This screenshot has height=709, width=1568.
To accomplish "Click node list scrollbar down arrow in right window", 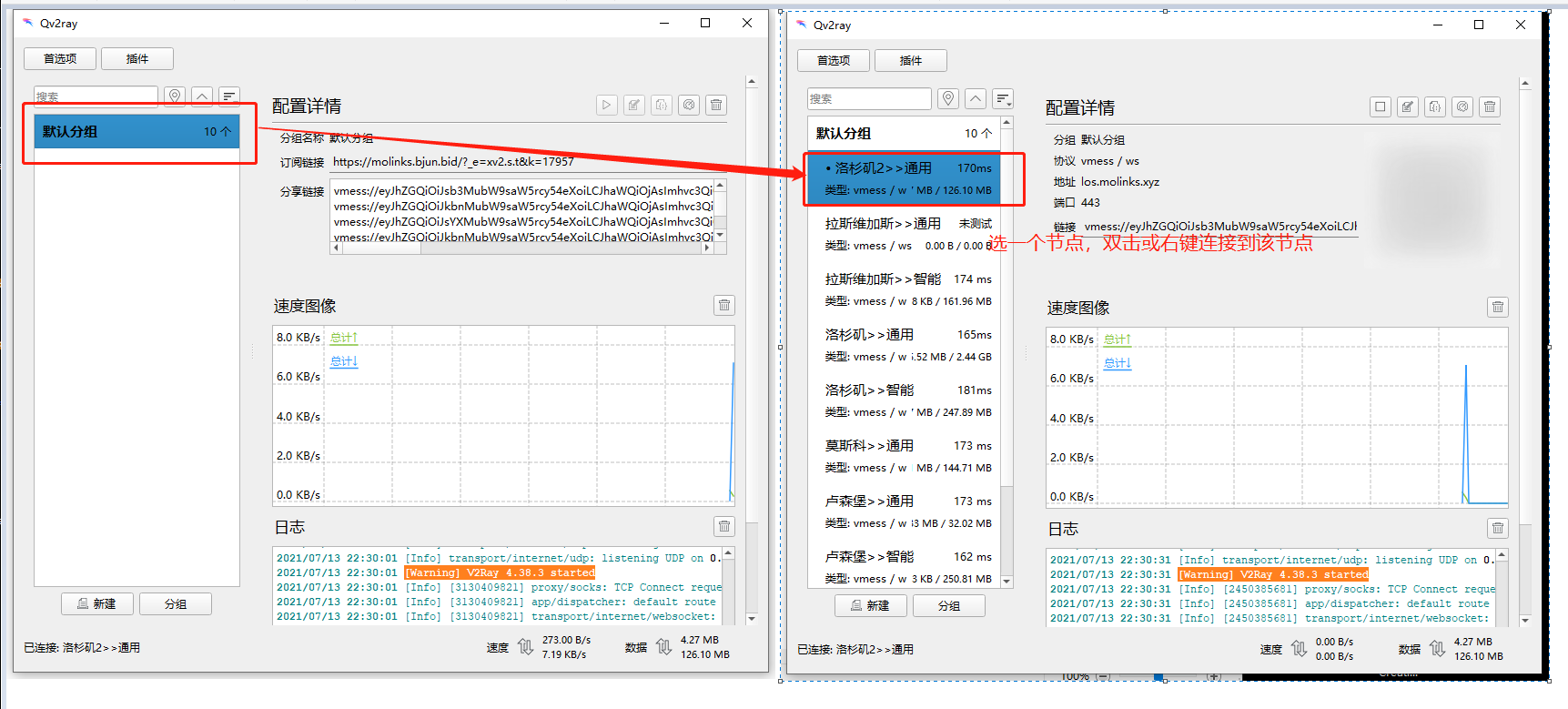I will [x=1007, y=581].
